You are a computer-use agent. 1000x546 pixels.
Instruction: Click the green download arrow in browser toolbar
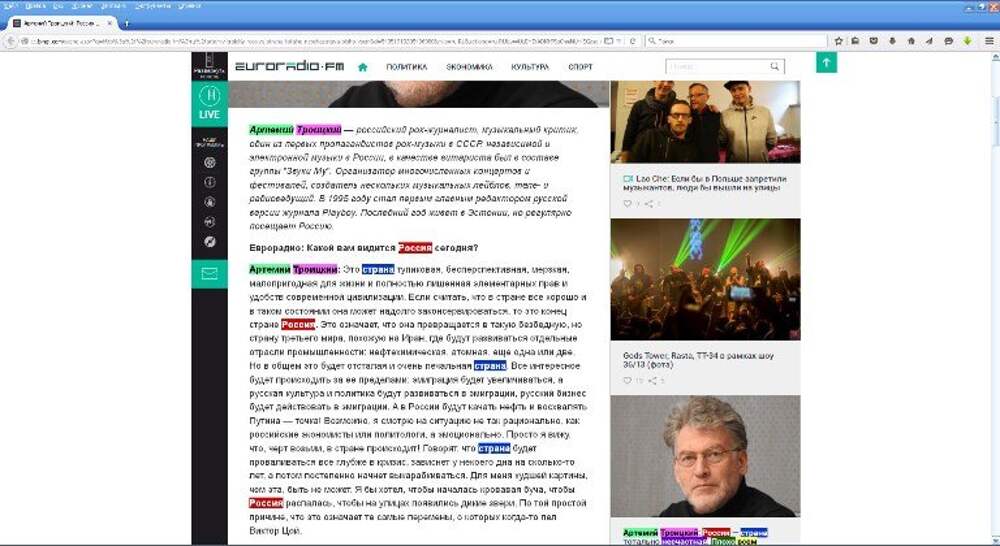pyautogui.click(x=967, y=41)
